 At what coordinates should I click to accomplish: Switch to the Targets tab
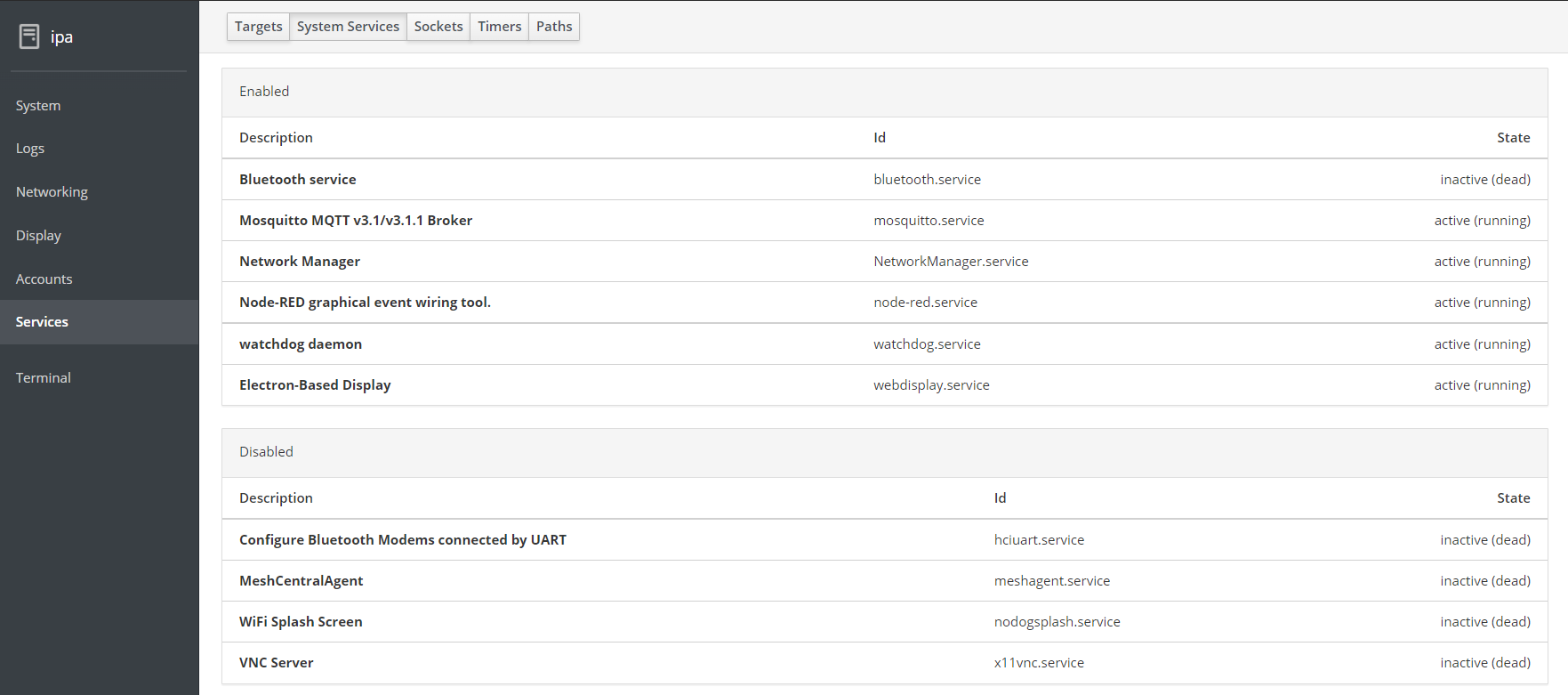pos(258,27)
